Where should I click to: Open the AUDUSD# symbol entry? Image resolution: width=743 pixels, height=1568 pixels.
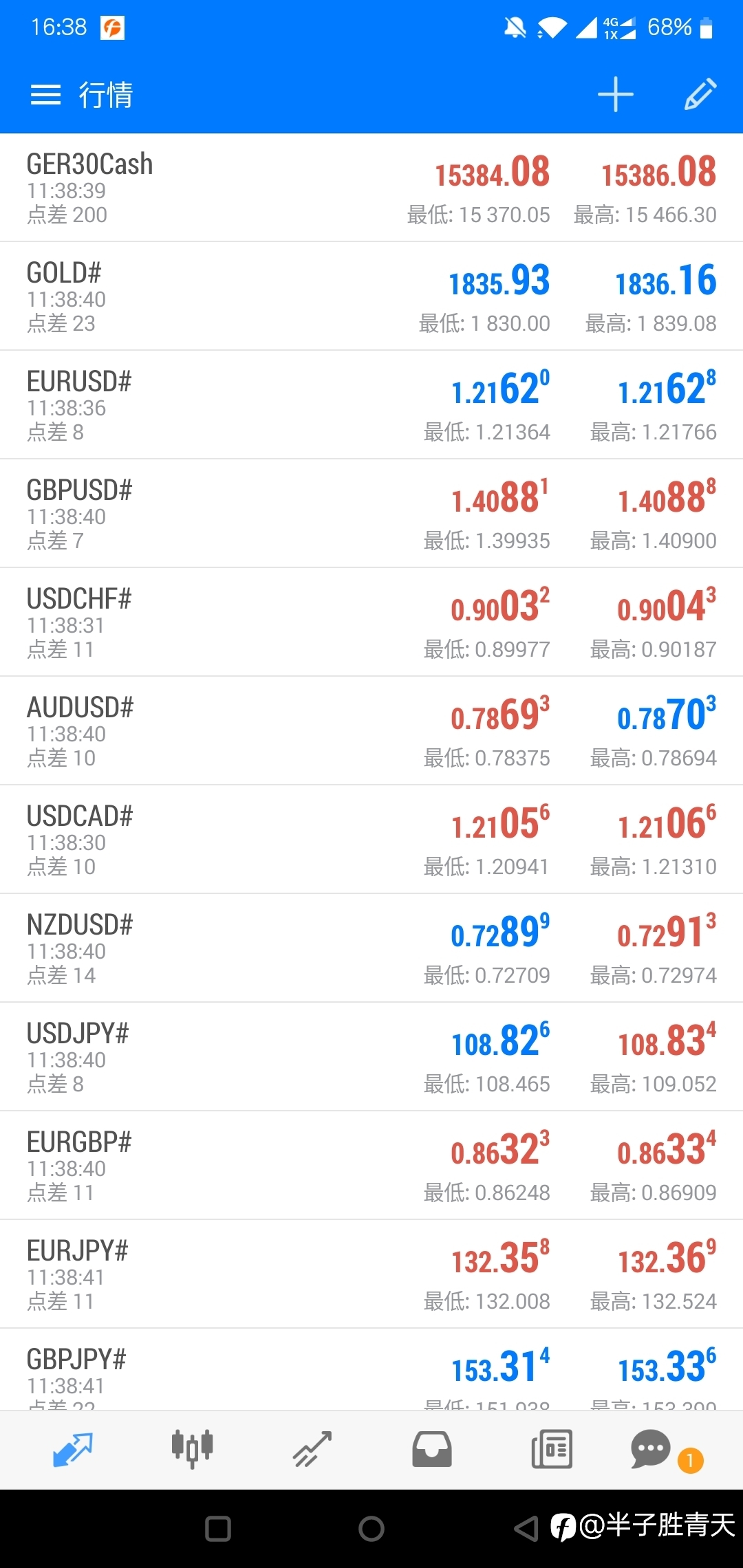[206, 731]
